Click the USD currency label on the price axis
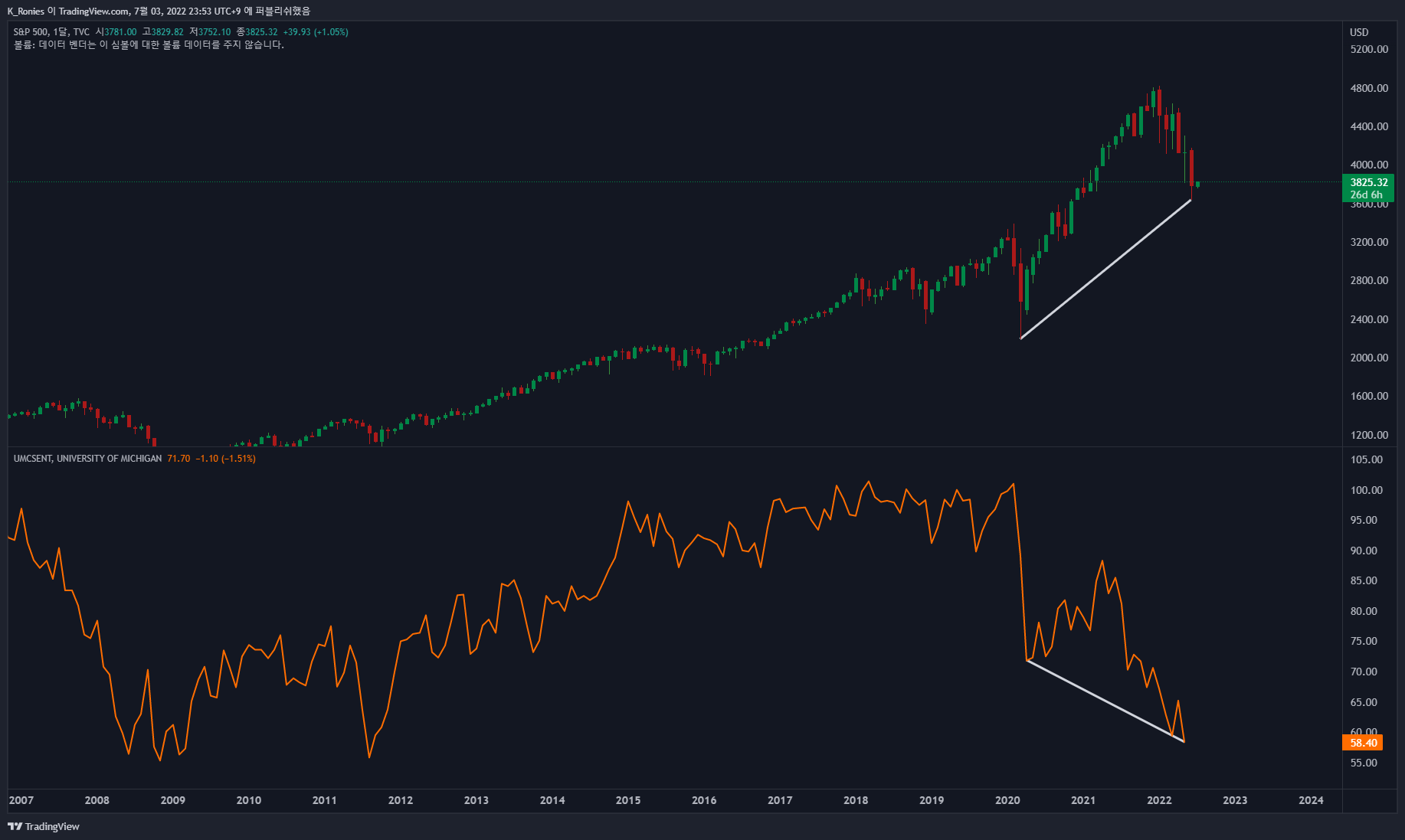Viewport: 1405px width, 840px height. click(1359, 32)
